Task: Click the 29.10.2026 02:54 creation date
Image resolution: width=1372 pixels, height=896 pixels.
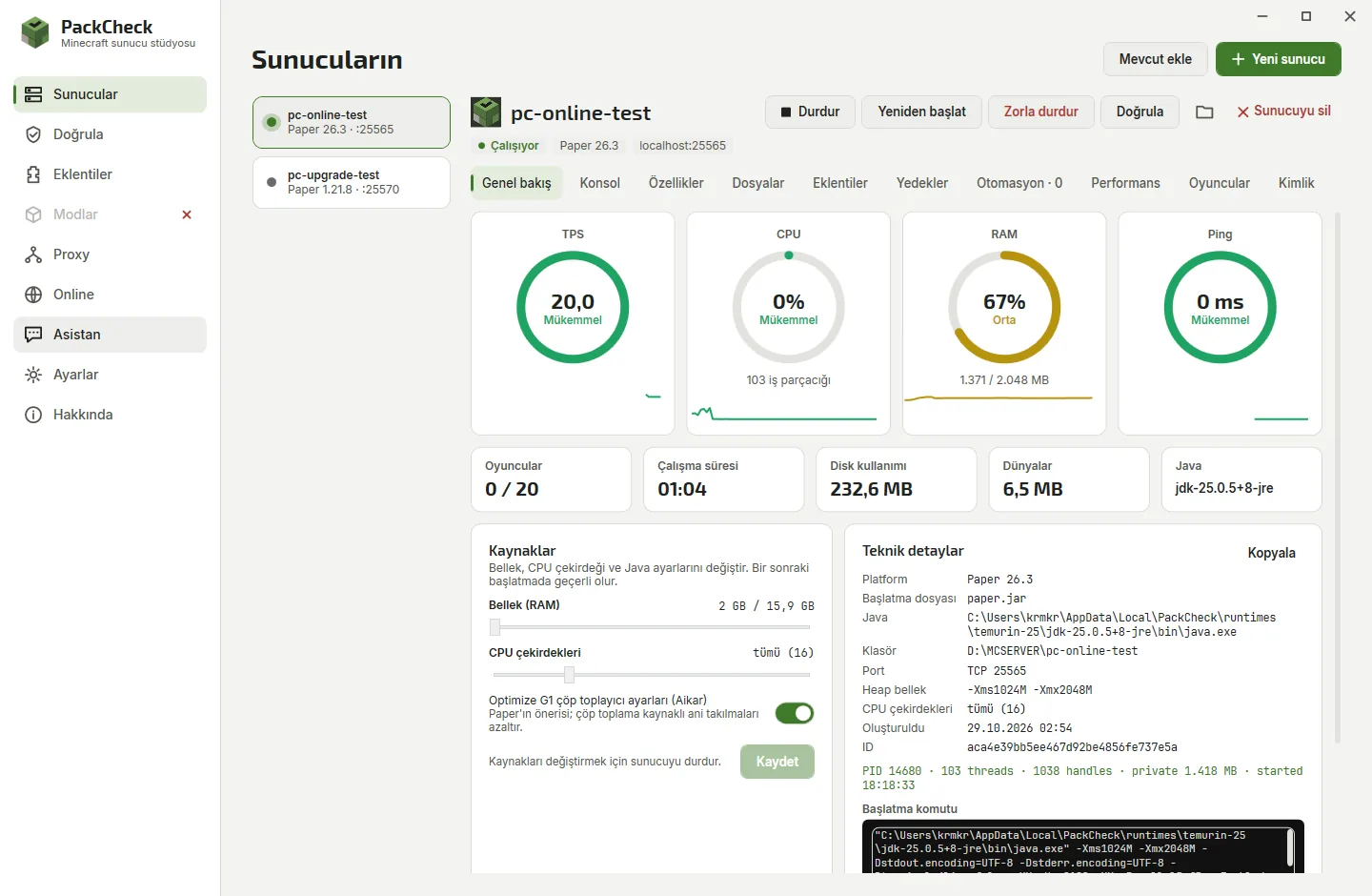Action: point(1019,728)
